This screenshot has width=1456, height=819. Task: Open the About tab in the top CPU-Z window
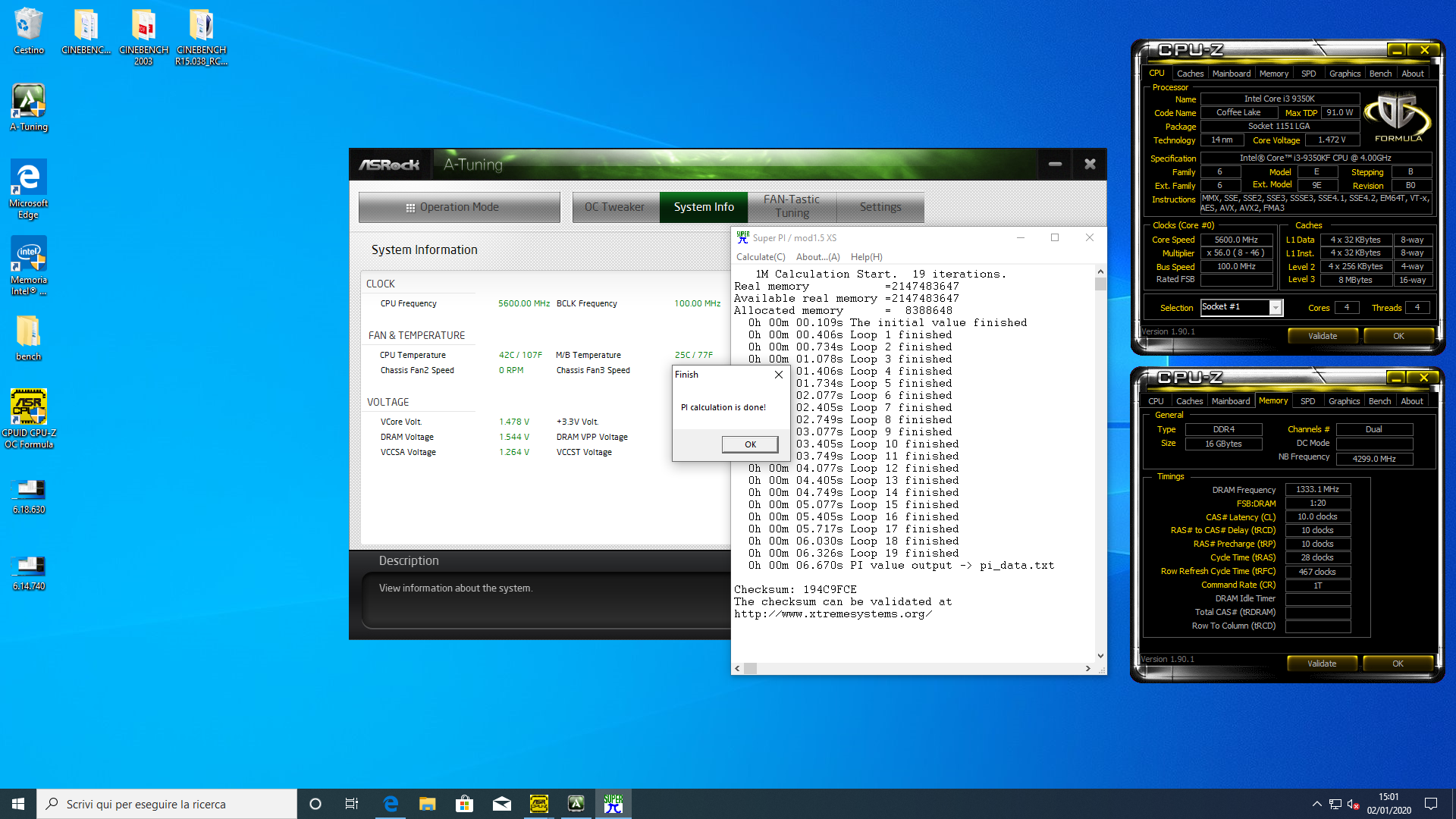1413,74
